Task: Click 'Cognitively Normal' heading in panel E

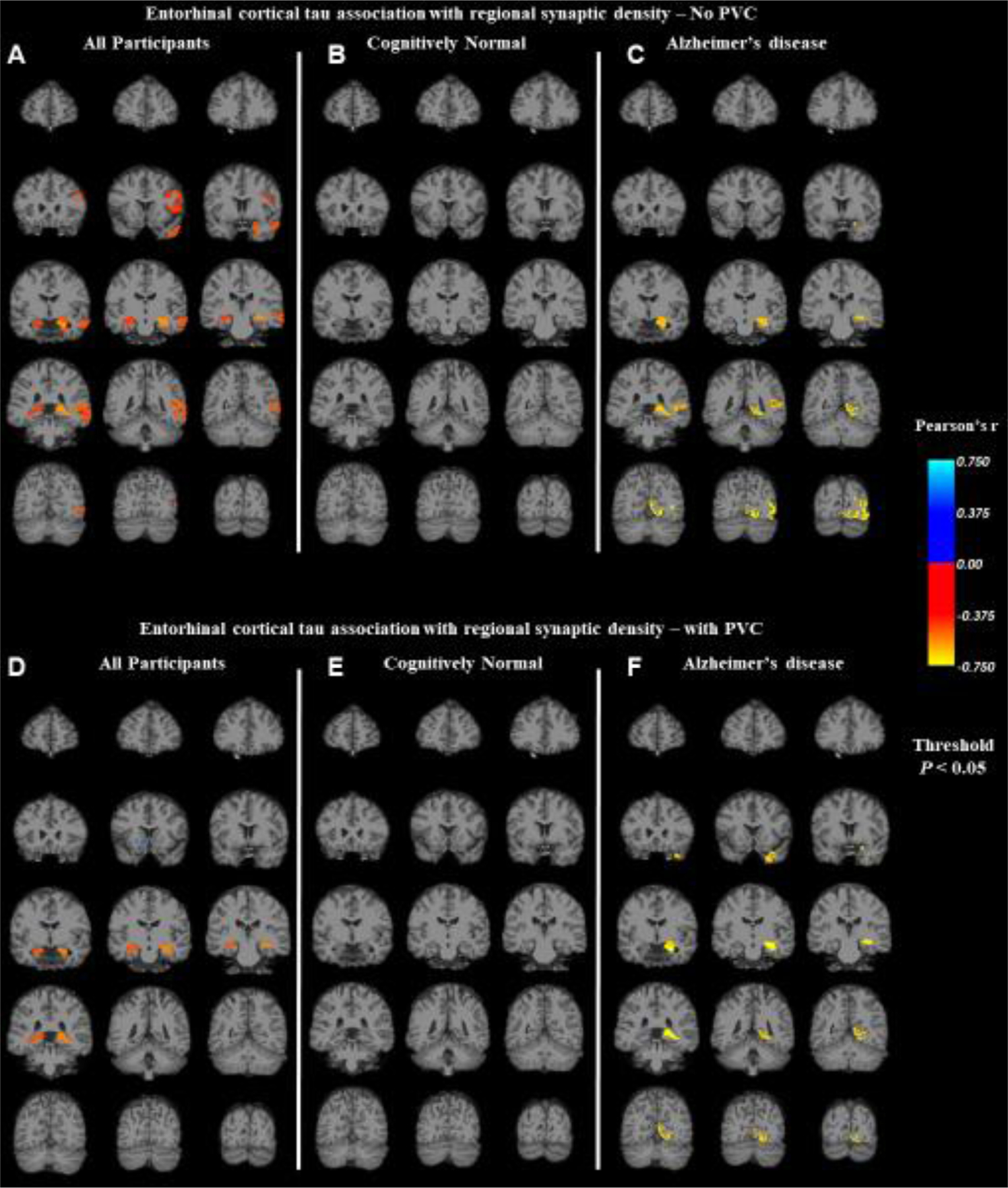Action: (463, 663)
